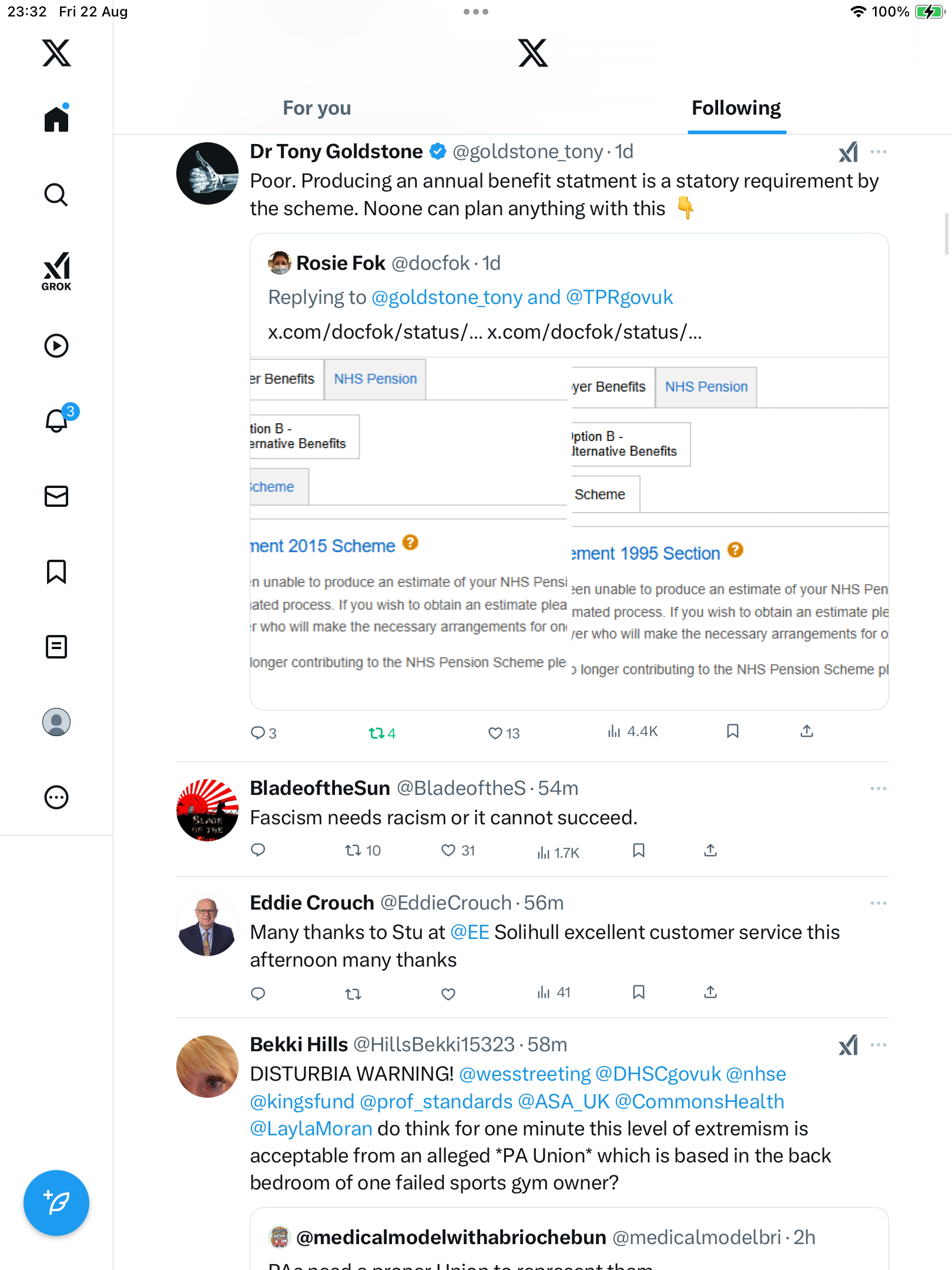Like BladeoftheSun's post about fascism

[x=448, y=851]
